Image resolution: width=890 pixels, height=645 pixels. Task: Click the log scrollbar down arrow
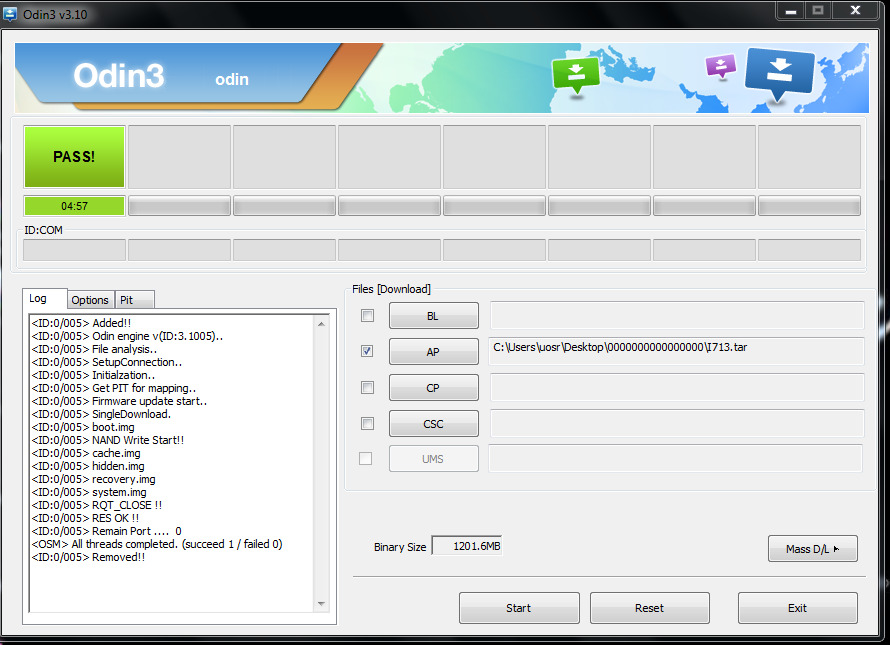321,604
